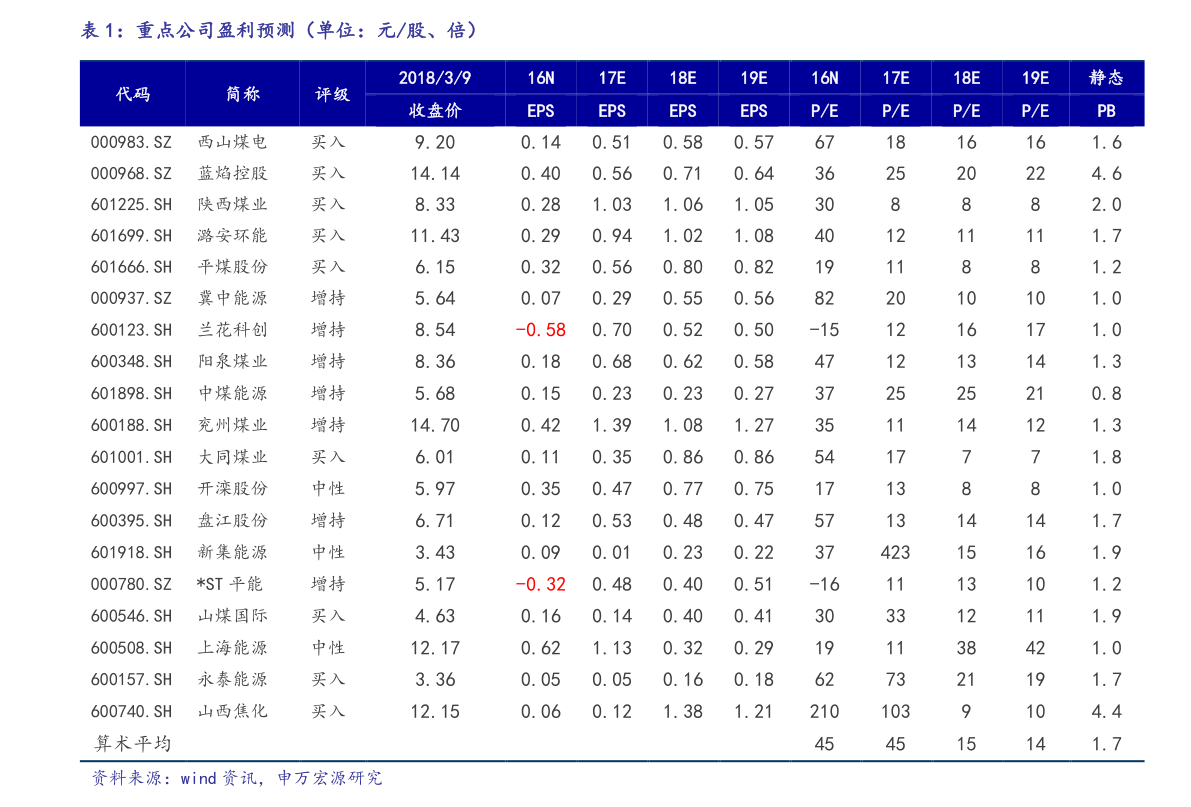Click the 简称 column header

tap(243, 93)
